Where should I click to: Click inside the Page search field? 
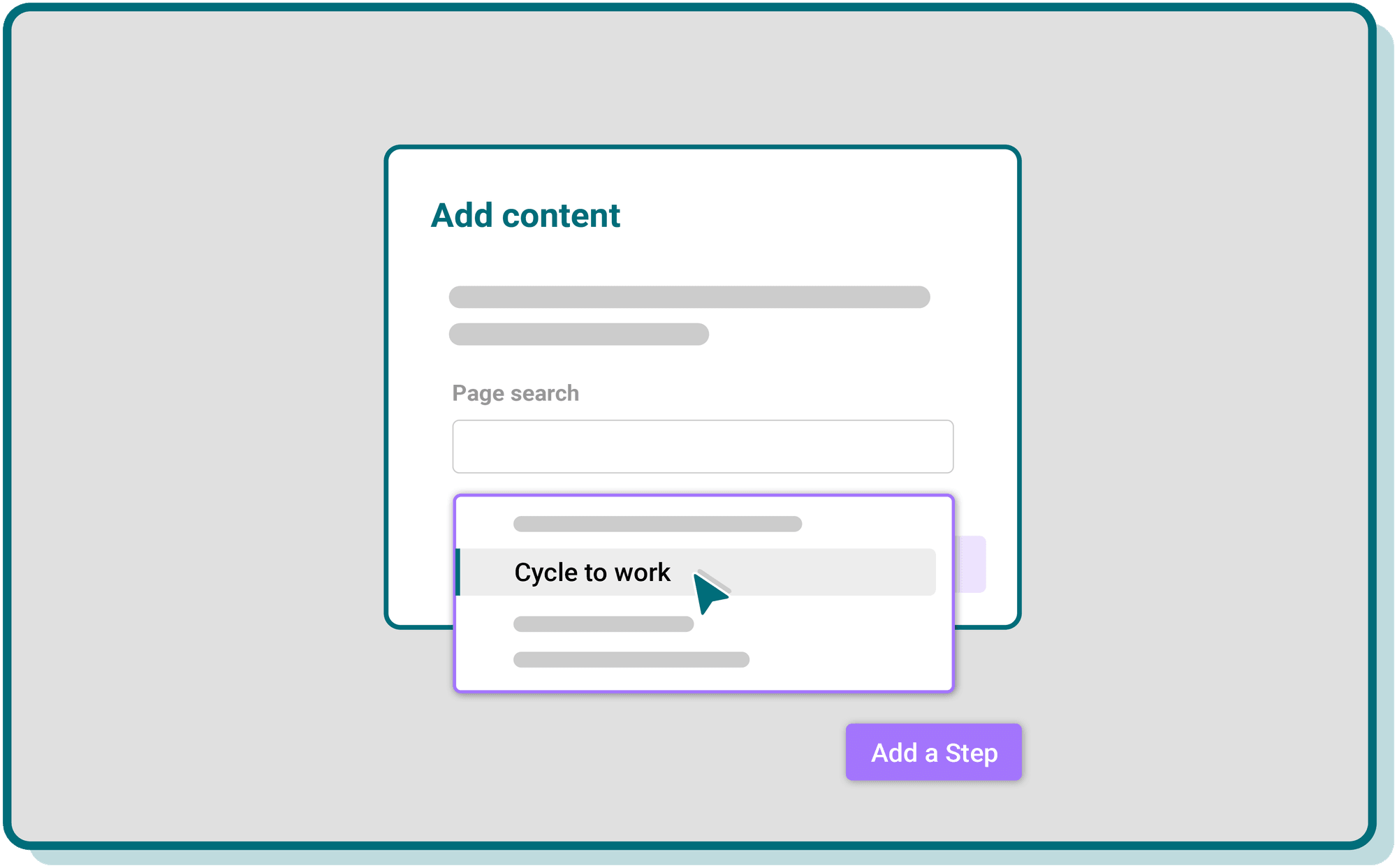(703, 446)
